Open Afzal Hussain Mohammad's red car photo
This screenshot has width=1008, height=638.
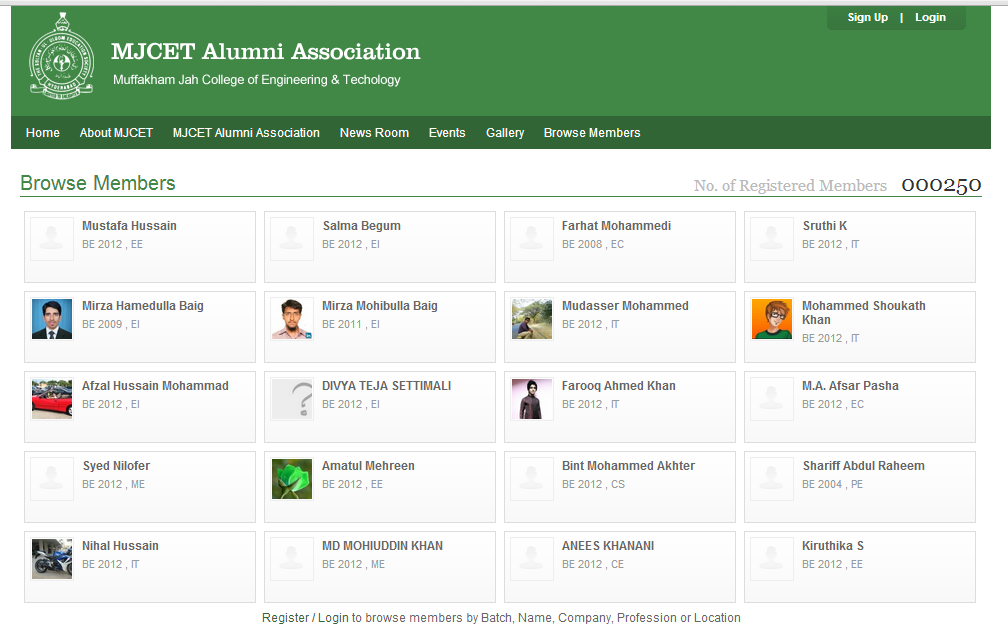(52, 399)
